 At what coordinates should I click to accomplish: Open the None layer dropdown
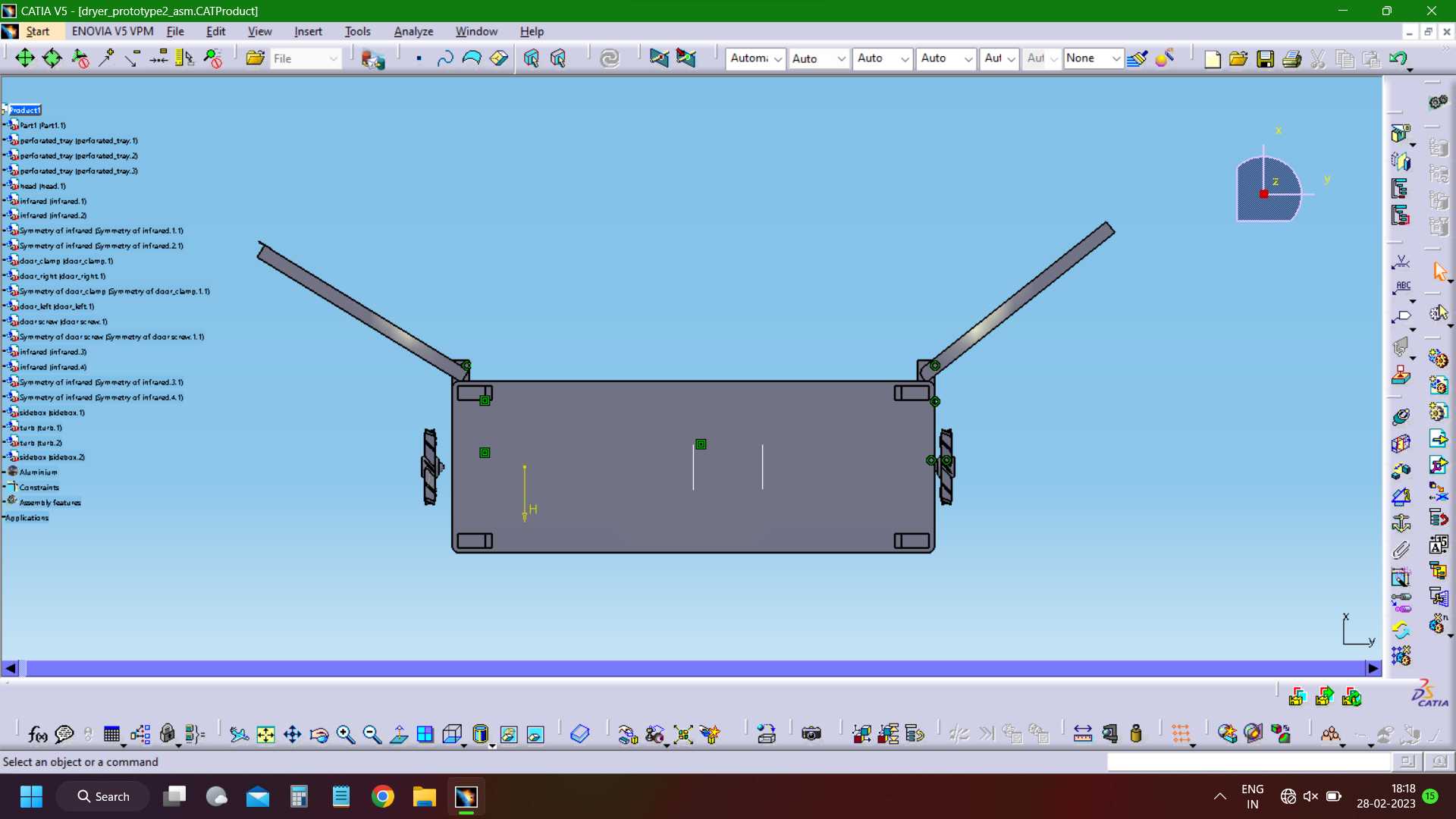(1092, 58)
